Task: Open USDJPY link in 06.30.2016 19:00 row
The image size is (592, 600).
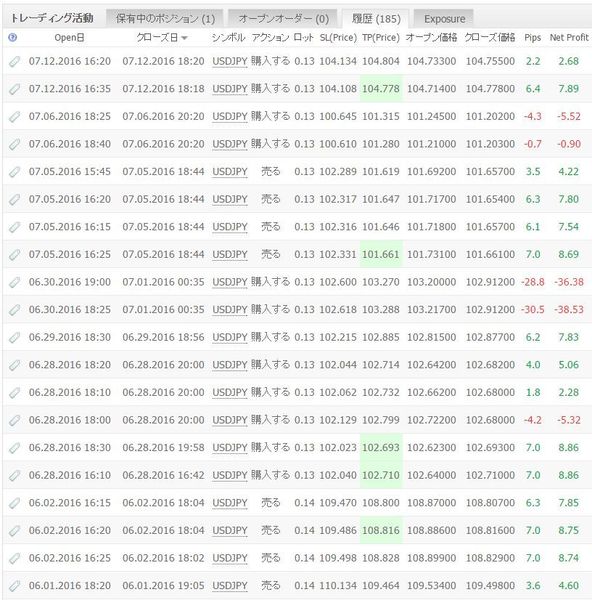Action: (230, 282)
